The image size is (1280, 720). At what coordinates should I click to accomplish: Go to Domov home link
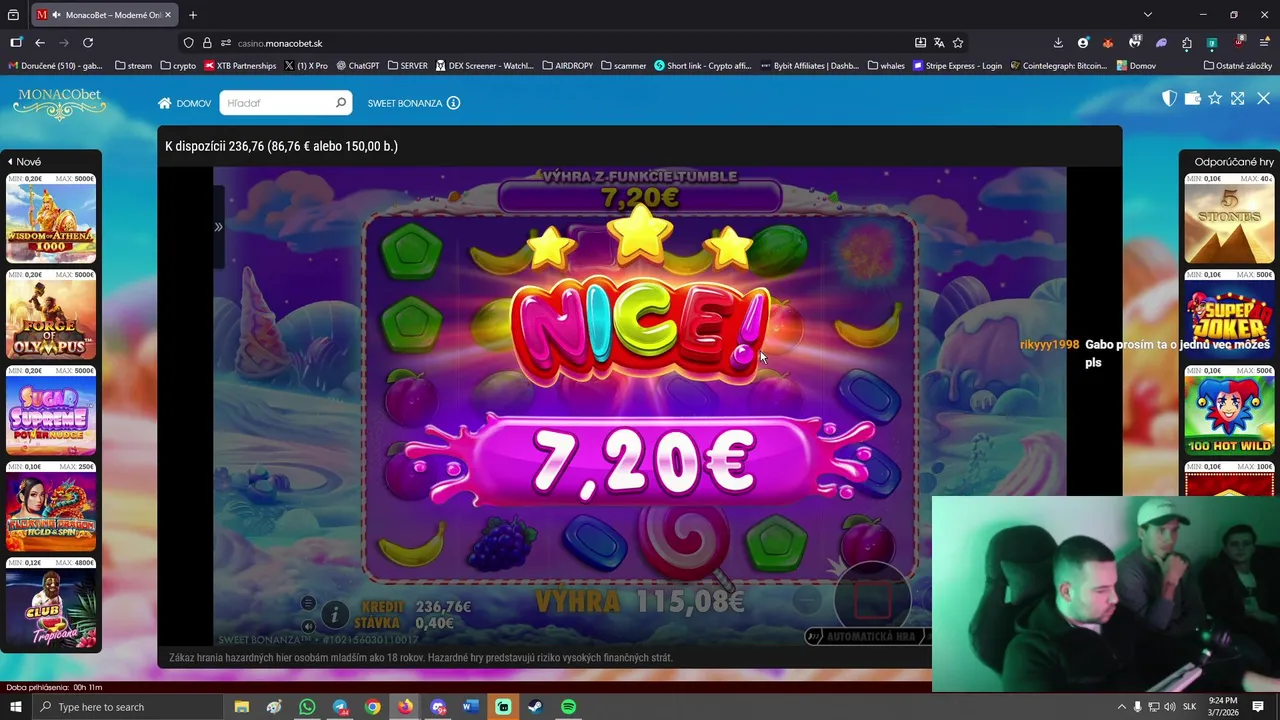pyautogui.click(x=184, y=103)
